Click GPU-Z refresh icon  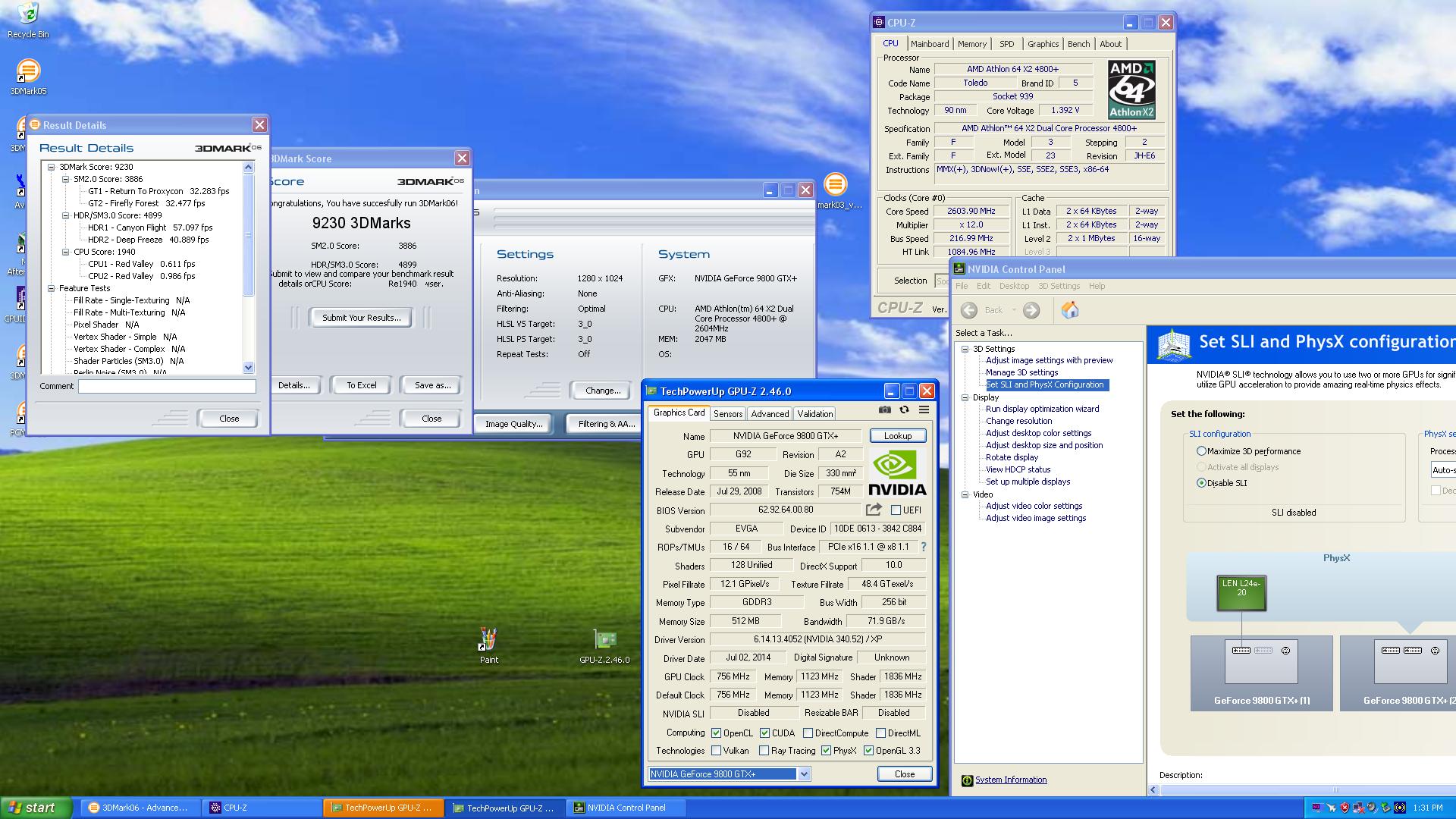point(904,409)
